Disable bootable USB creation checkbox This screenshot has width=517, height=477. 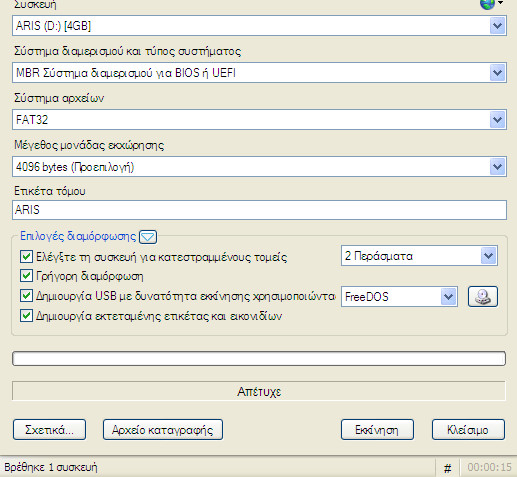click(x=26, y=295)
